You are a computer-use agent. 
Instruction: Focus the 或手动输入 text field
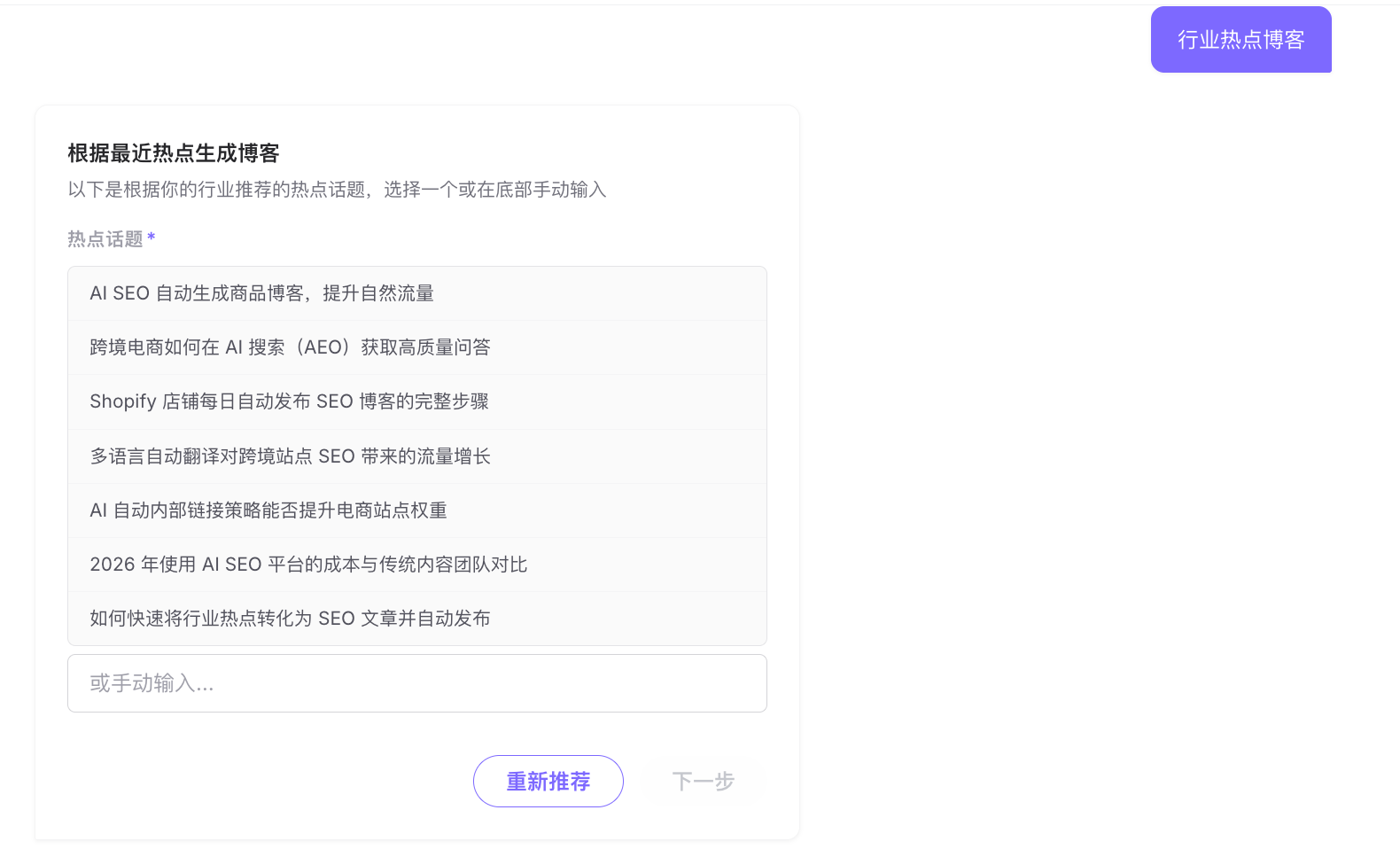tap(417, 683)
